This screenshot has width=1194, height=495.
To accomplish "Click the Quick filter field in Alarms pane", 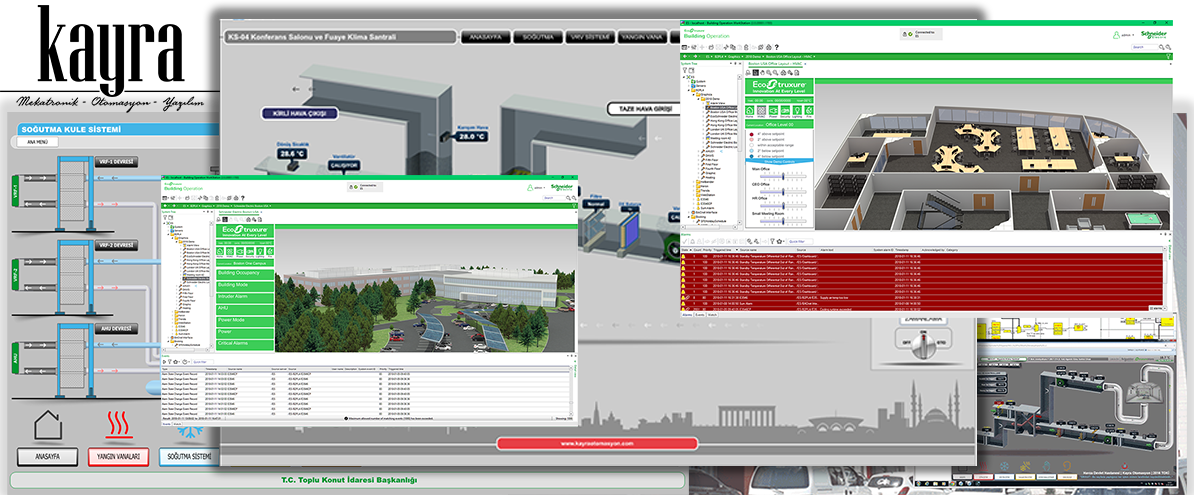I will [x=802, y=241].
